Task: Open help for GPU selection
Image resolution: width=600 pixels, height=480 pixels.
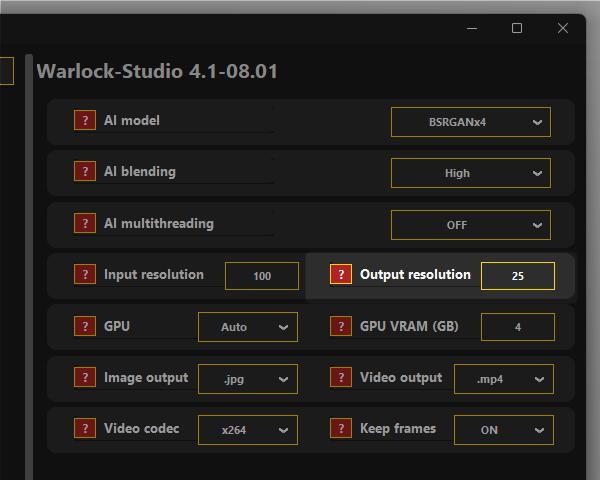Action: 85,326
